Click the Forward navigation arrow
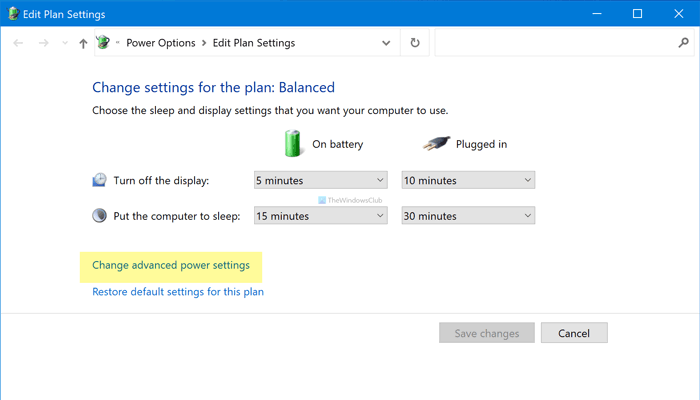 pos(44,44)
